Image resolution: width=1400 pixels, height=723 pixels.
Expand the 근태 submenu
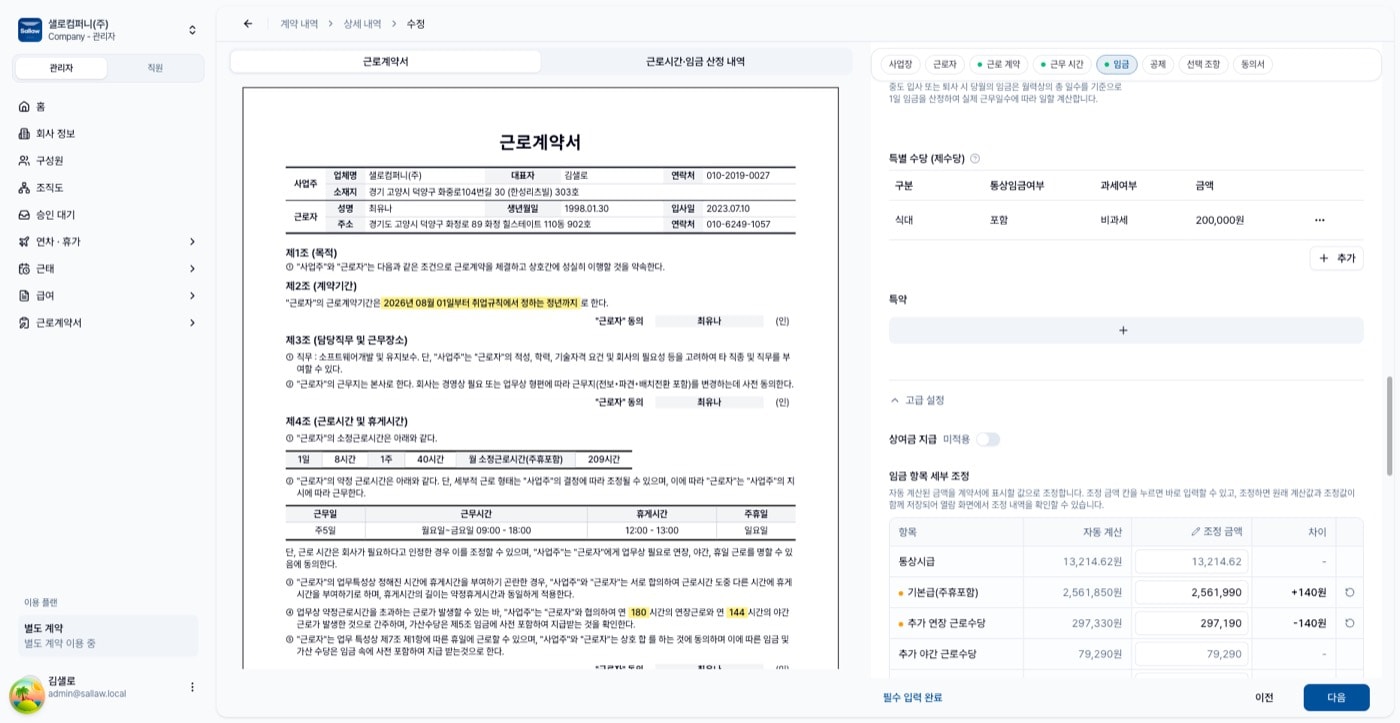tap(192, 268)
